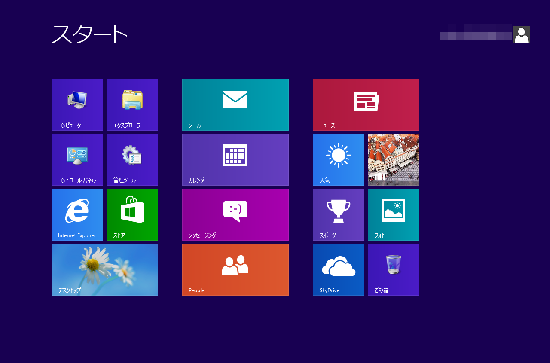Viewport: 550px width, 363px height.
Task: Open the green Store tile
Action: 132,215
